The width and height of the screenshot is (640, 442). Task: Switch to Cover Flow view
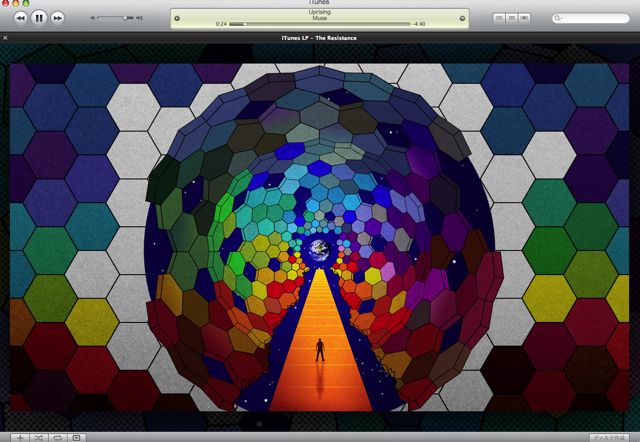pos(524,18)
